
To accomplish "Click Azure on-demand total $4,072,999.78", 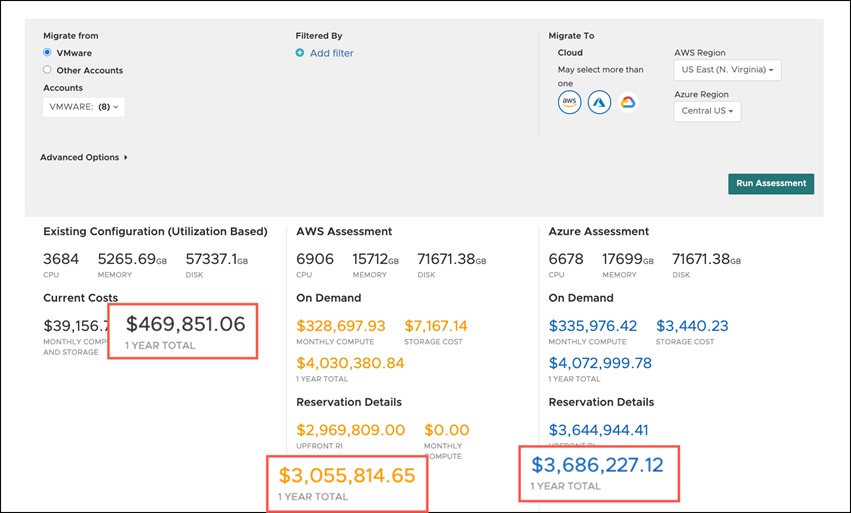I will [x=600, y=363].
